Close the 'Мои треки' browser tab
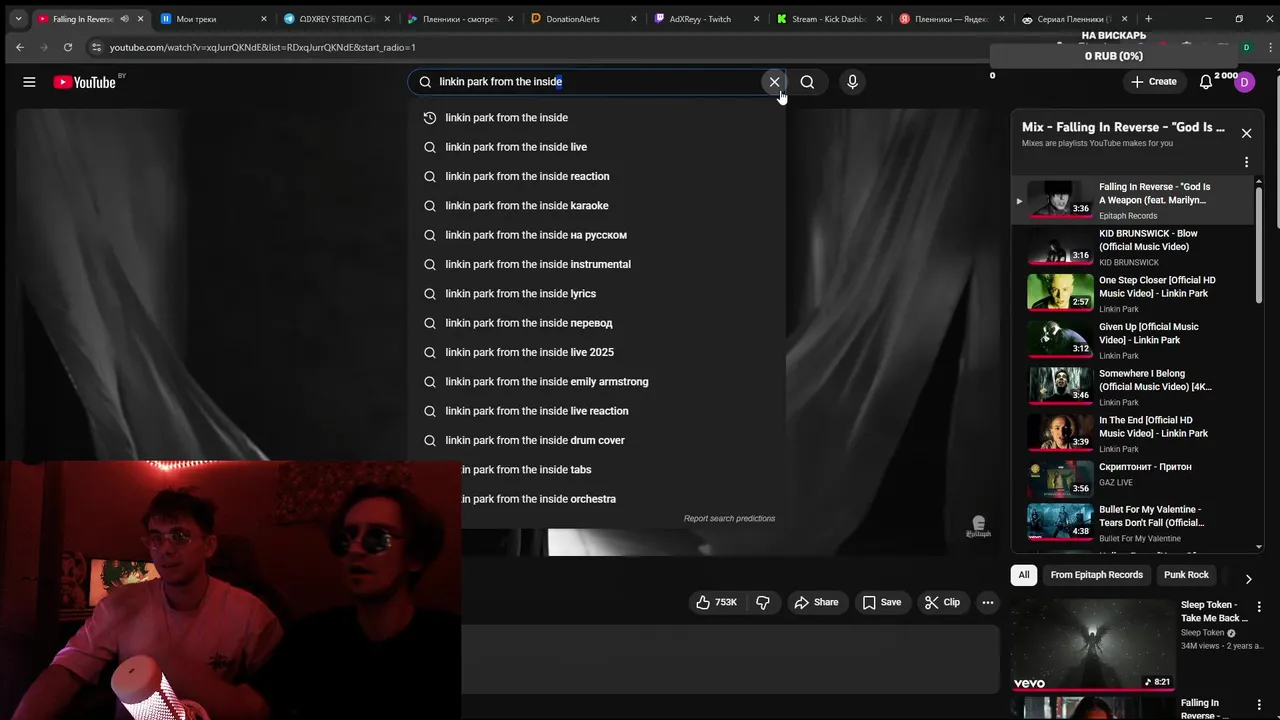 click(264, 19)
